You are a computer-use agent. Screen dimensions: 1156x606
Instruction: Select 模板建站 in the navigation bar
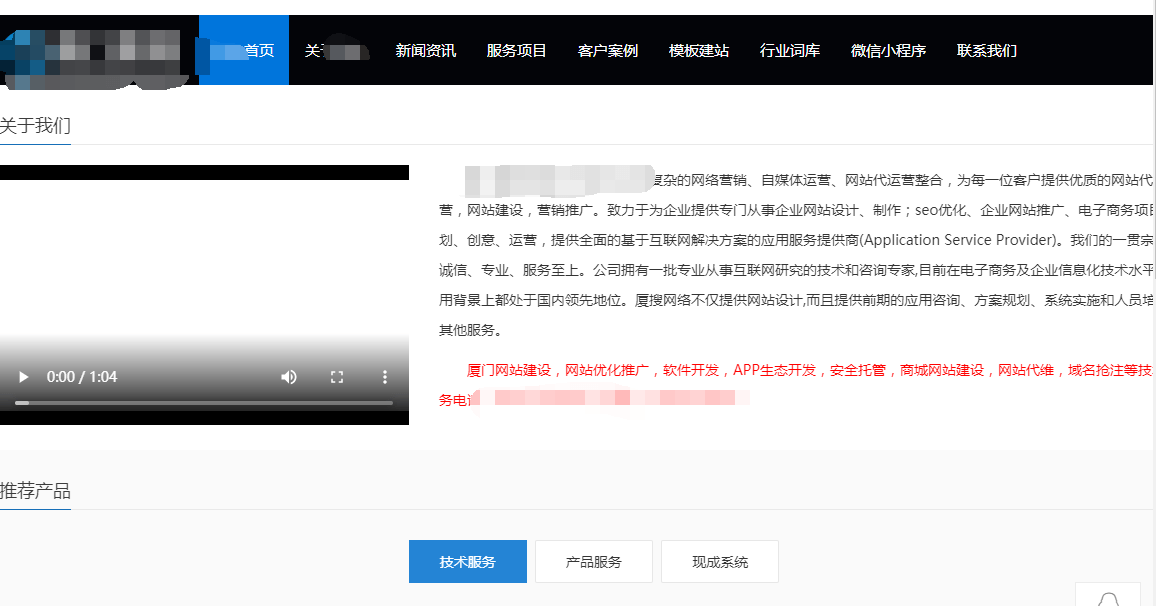pos(698,50)
